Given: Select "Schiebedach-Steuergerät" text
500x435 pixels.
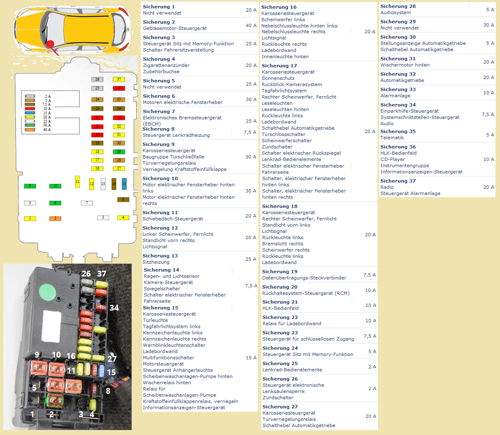Looking at the screenshot, I should [x=173, y=219].
